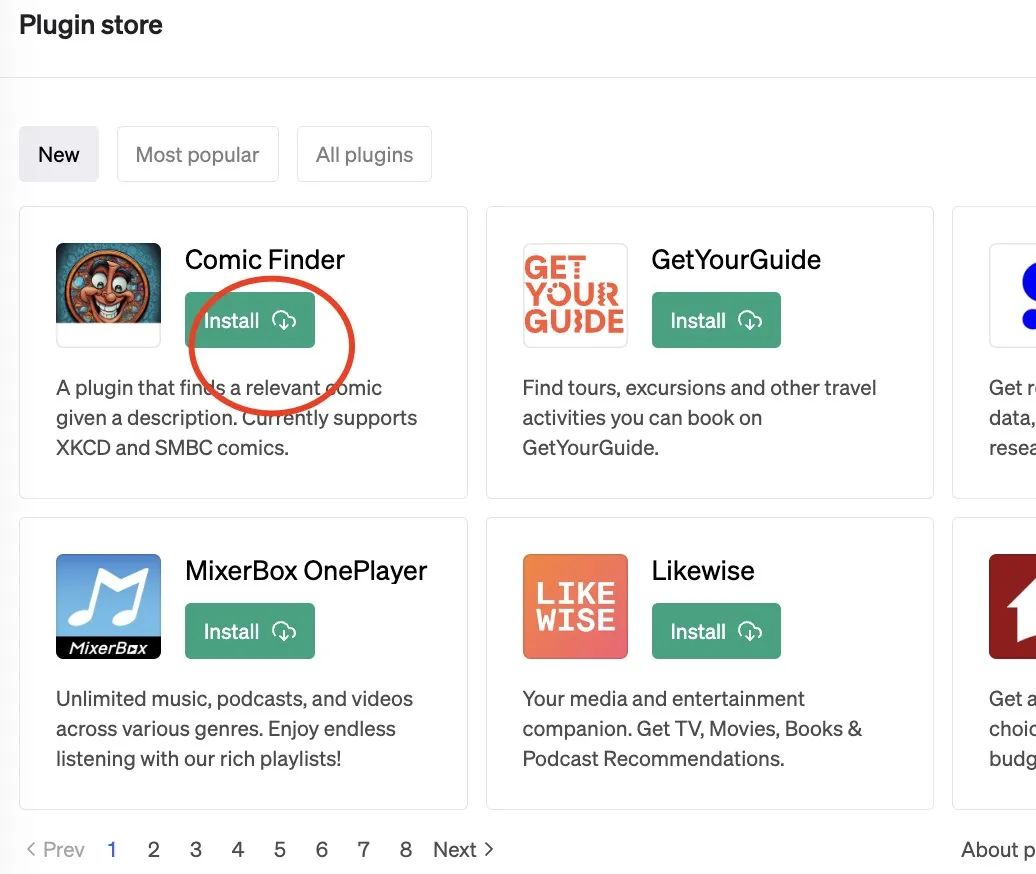Viewport: 1036px width, 874px height.
Task: Click the Prev page link
Action: (x=55, y=850)
